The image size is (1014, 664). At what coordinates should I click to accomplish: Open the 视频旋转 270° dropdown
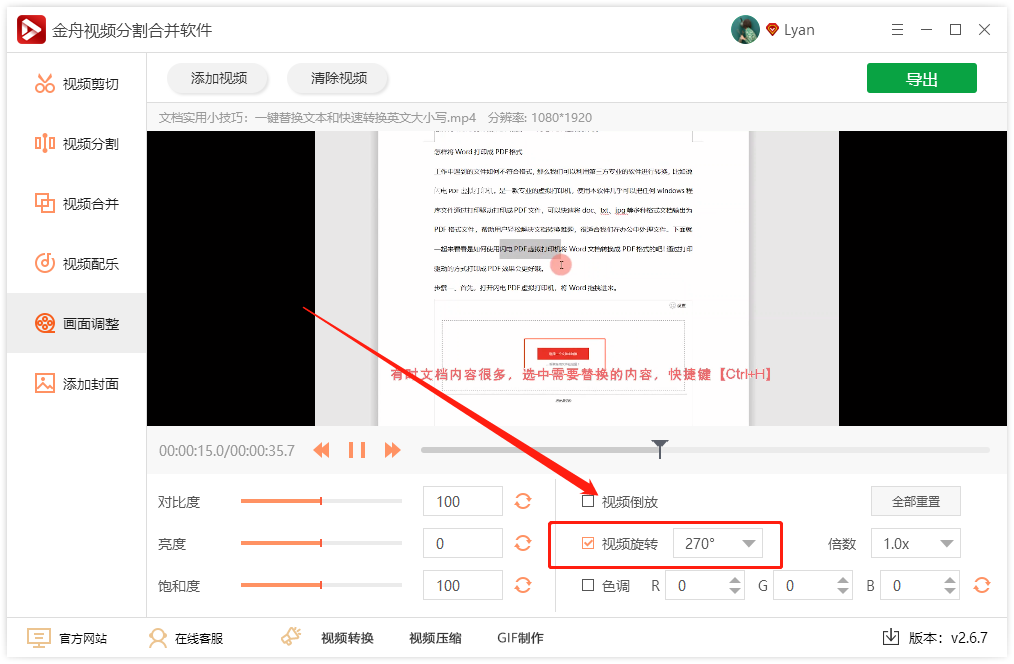(718, 543)
